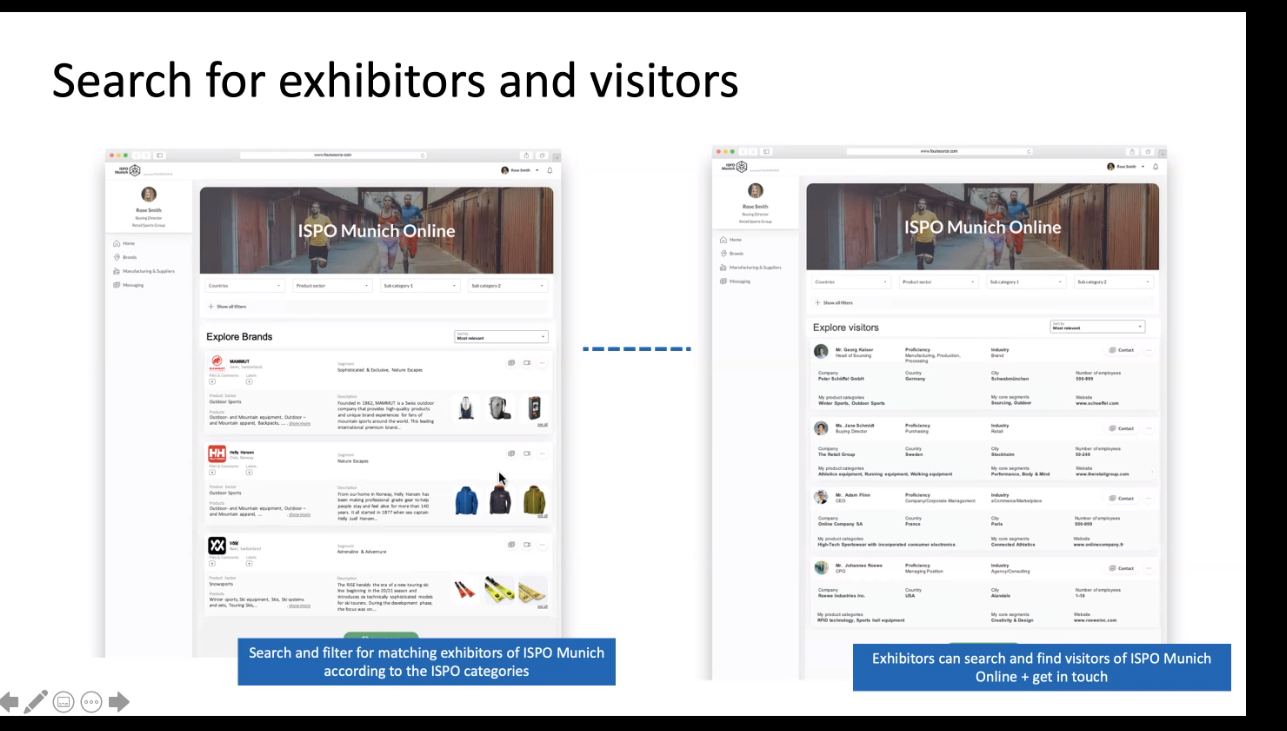Click Helly Hansen brand logo
The width and height of the screenshot is (1287, 731).
click(217, 454)
